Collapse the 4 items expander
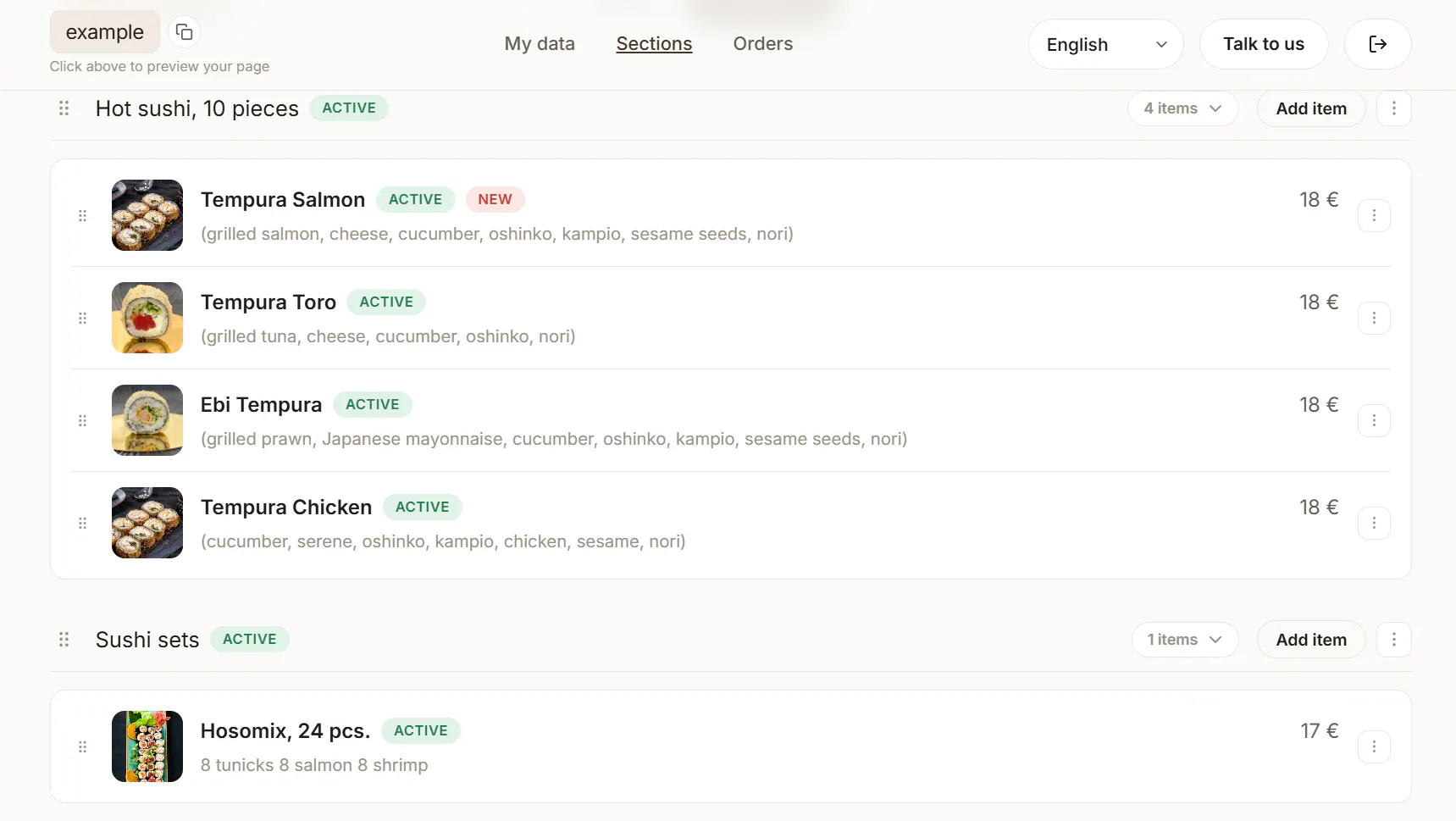 click(x=1182, y=108)
